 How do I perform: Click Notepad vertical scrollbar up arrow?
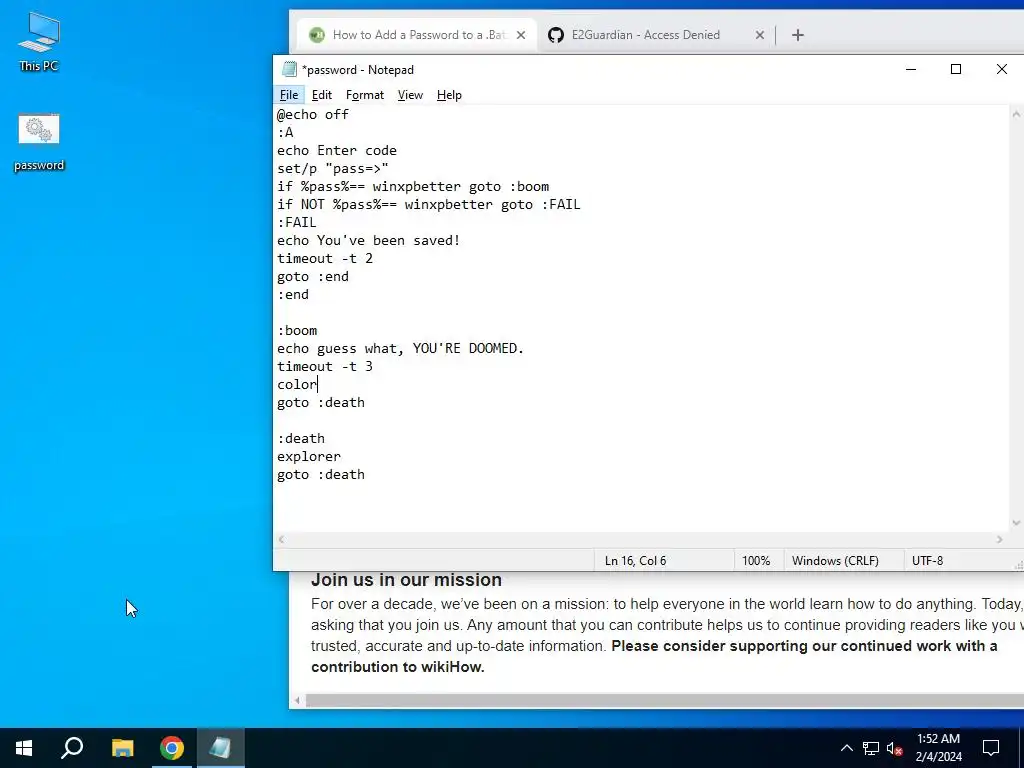pyautogui.click(x=1016, y=114)
